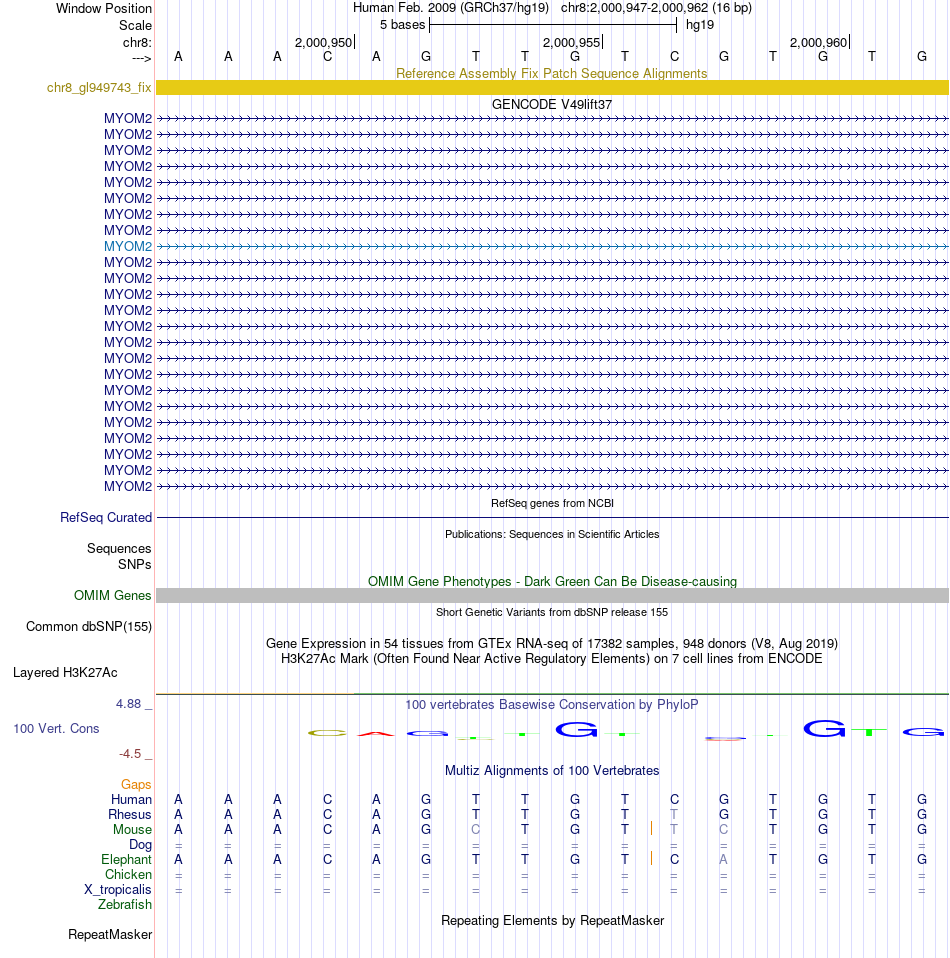Click the Sequences subtrack label
Screen dimensions: 950x958
tap(119, 549)
